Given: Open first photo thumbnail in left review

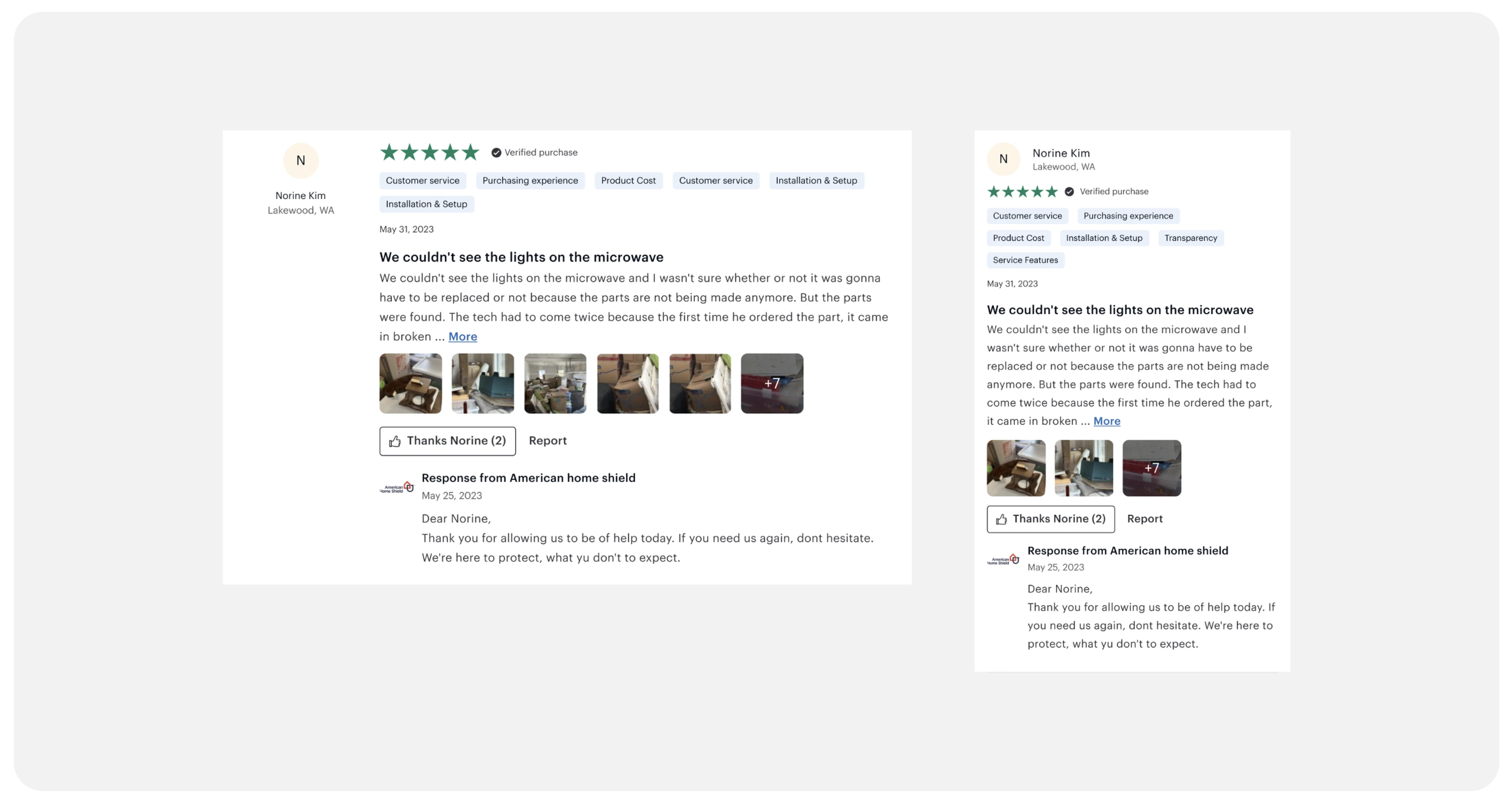Looking at the screenshot, I should click(x=410, y=384).
